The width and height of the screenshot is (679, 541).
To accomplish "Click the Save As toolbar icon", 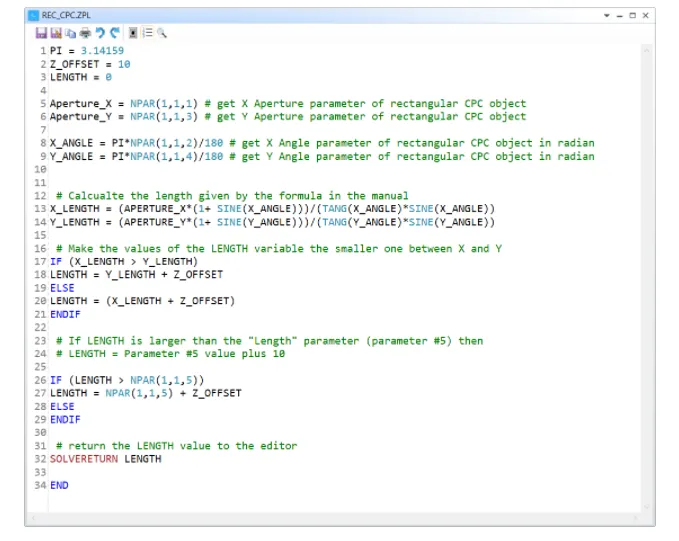I will tap(56, 33).
